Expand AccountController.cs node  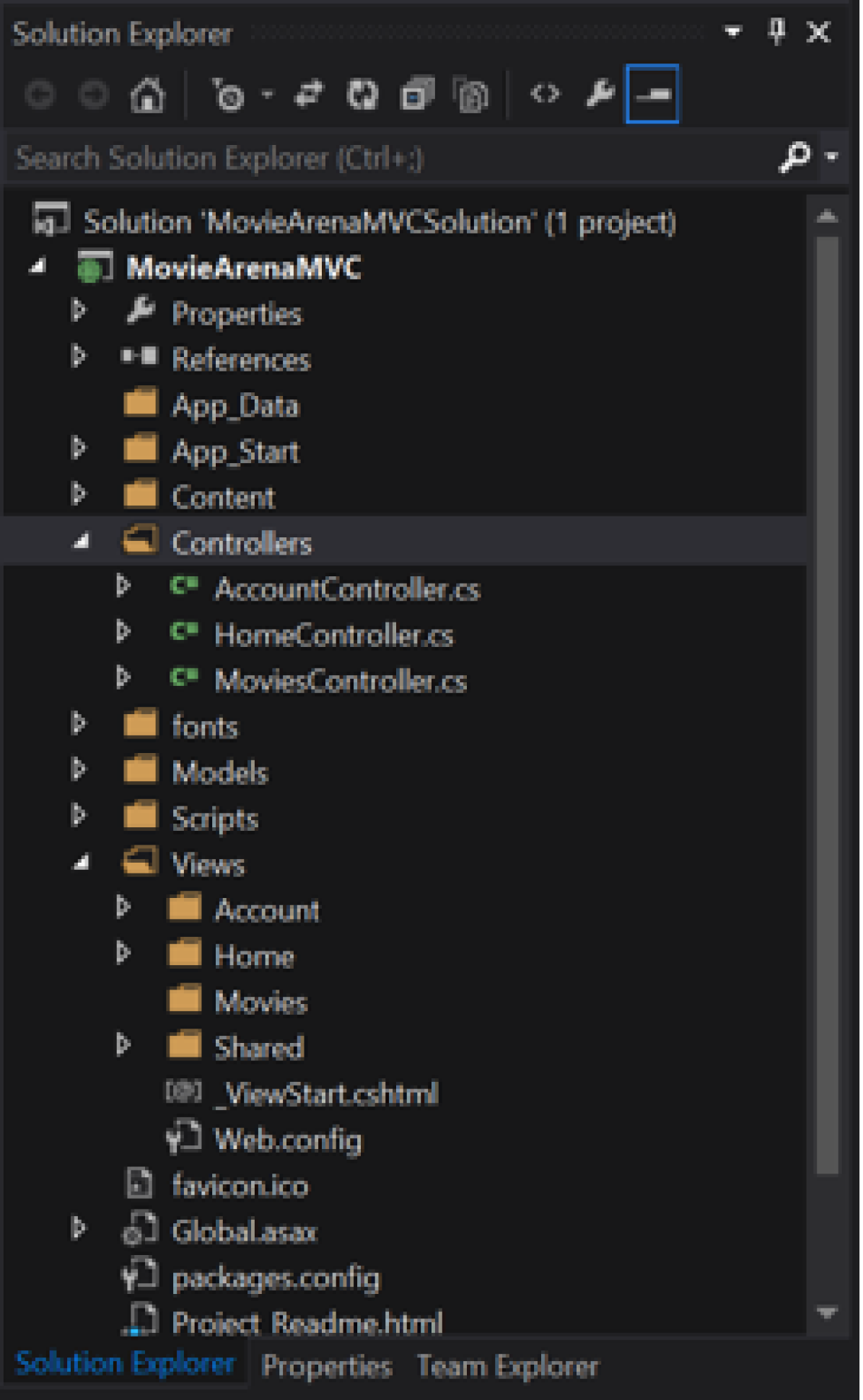click(123, 587)
